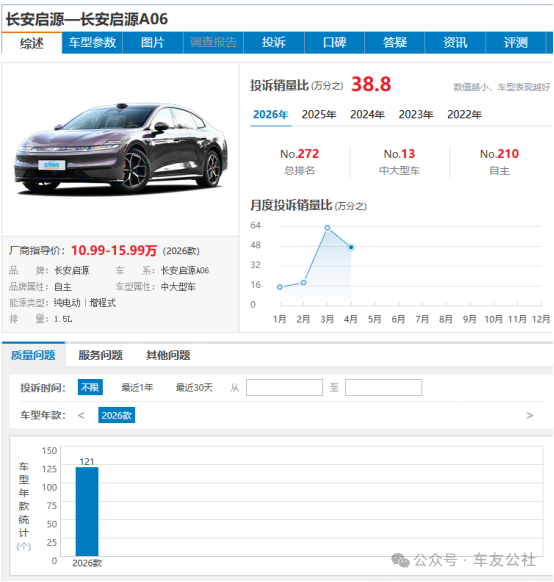The width and height of the screenshot is (554, 582).
Task: Select the 2025年 ranking year
Action: coord(319,114)
